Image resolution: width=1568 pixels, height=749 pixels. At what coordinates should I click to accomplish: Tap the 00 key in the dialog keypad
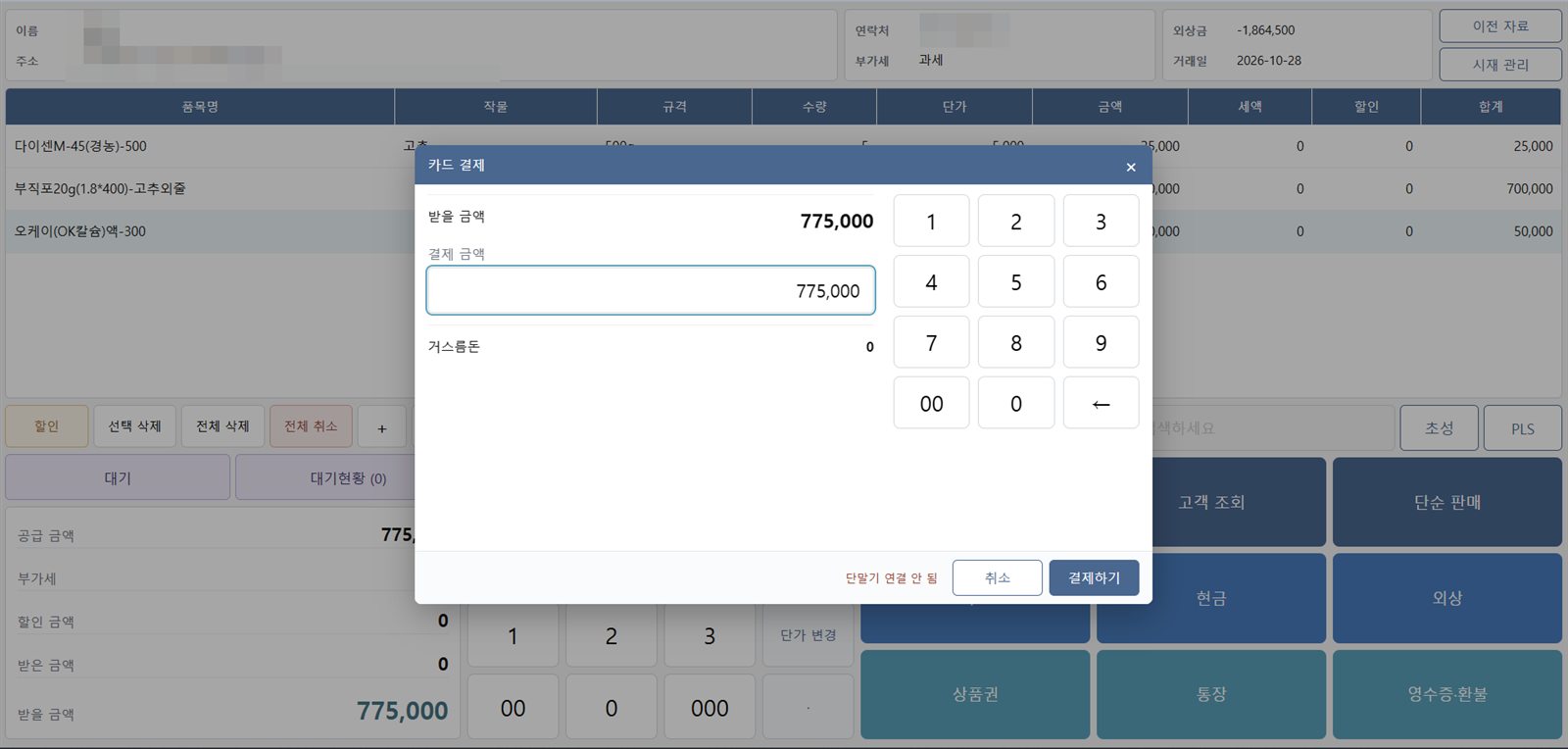point(931,403)
